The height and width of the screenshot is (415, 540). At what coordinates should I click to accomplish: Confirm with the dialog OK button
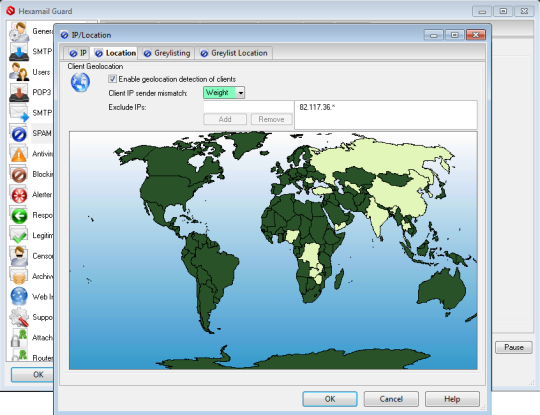click(x=330, y=399)
